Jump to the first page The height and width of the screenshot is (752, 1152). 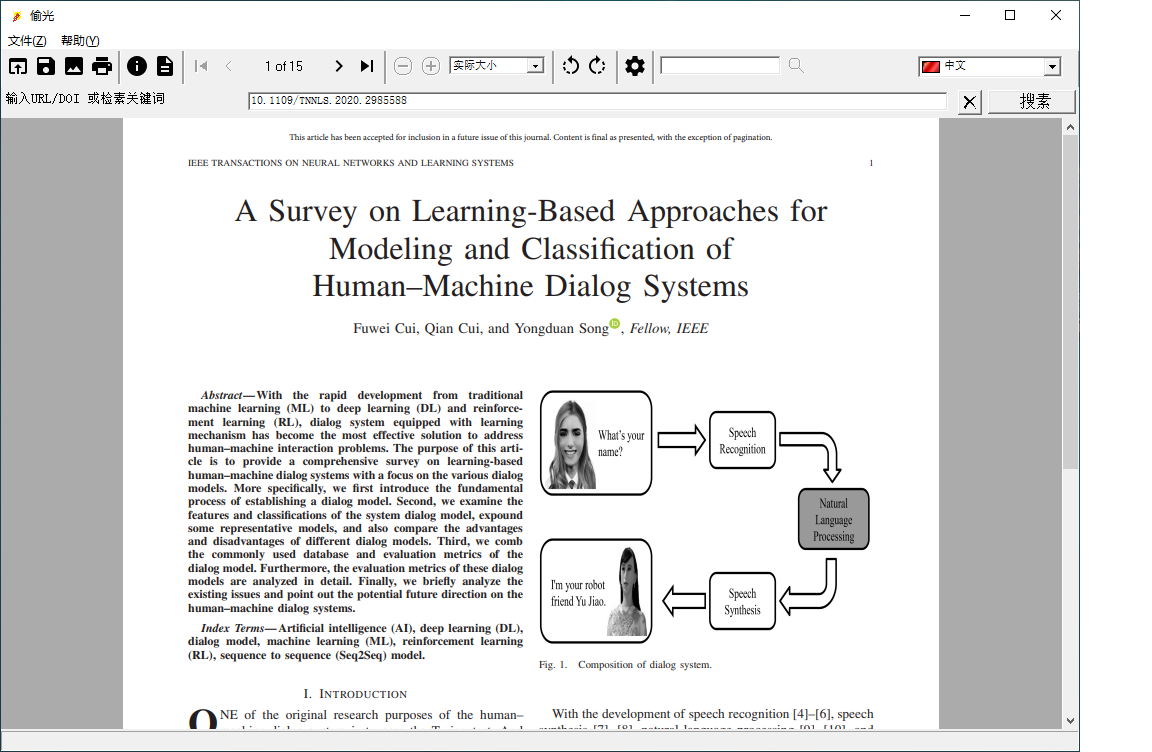pyautogui.click(x=201, y=66)
